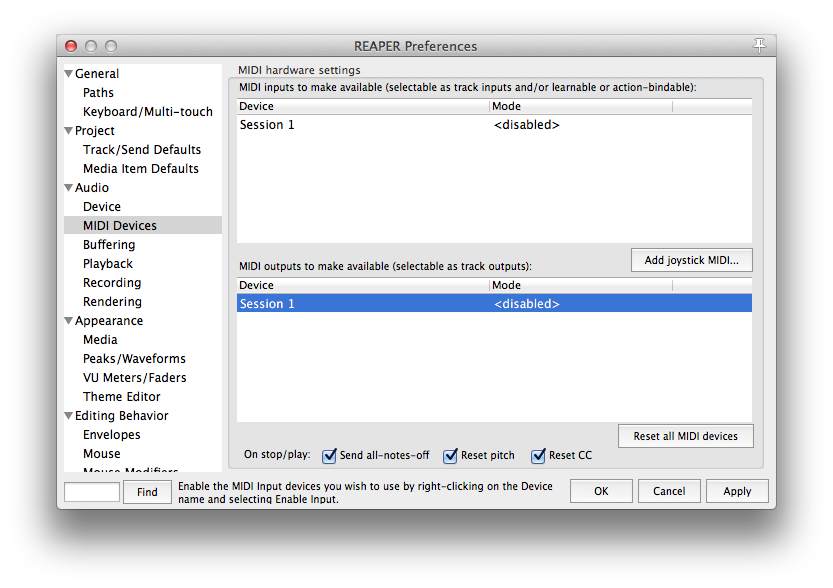Select Track/Send Defaults page
Viewport: 833px width, 588px height.
[142, 150]
